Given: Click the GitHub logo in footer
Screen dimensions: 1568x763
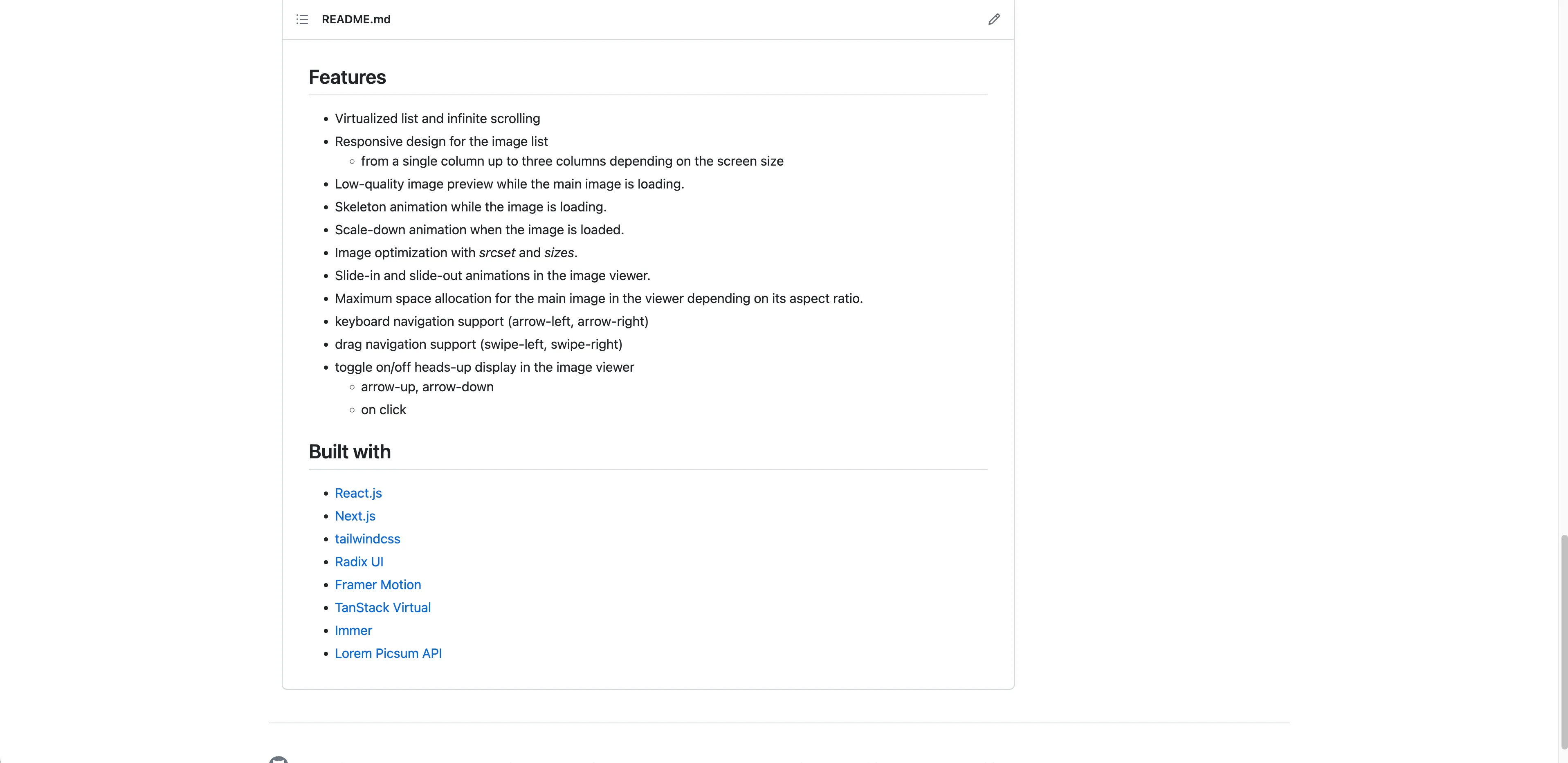Looking at the screenshot, I should [278, 759].
